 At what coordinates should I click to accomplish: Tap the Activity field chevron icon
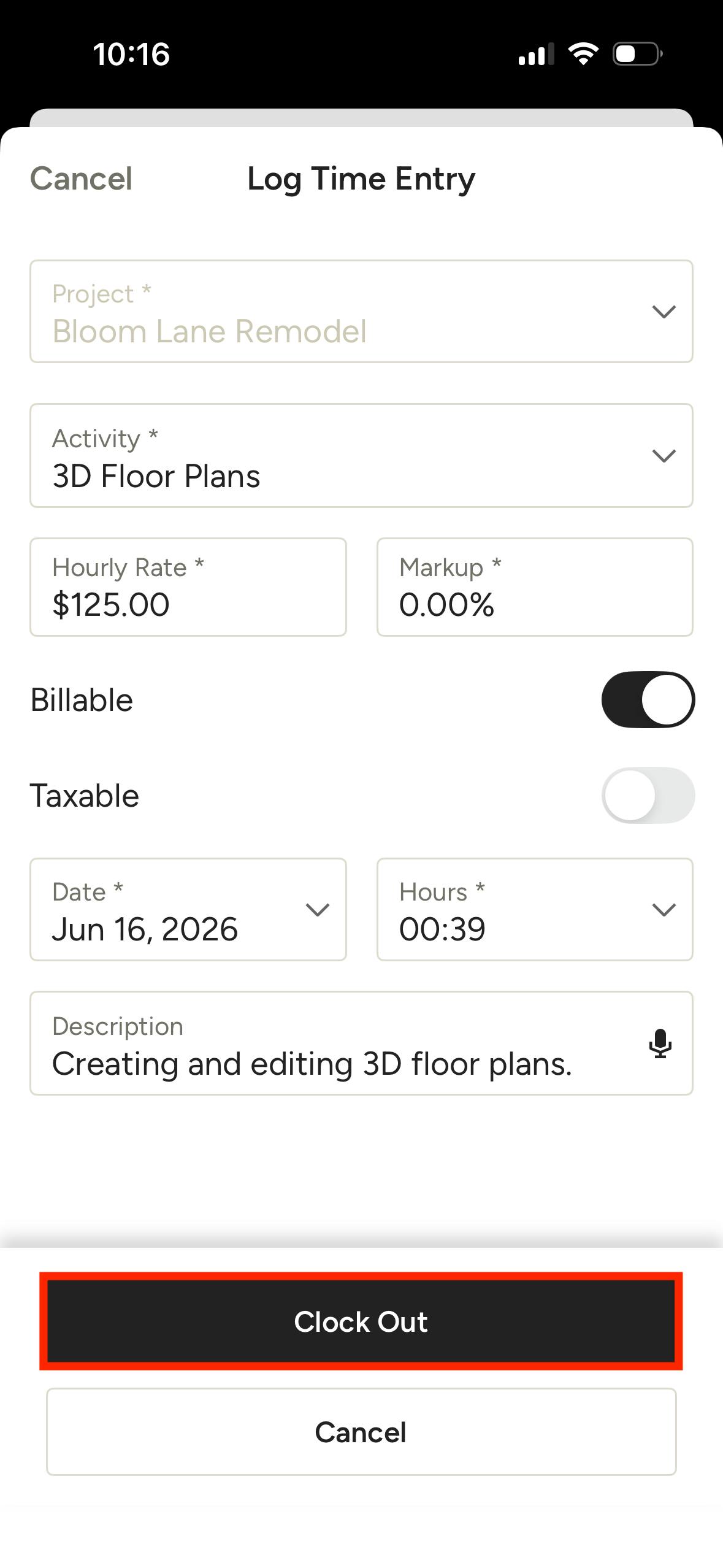[664, 456]
